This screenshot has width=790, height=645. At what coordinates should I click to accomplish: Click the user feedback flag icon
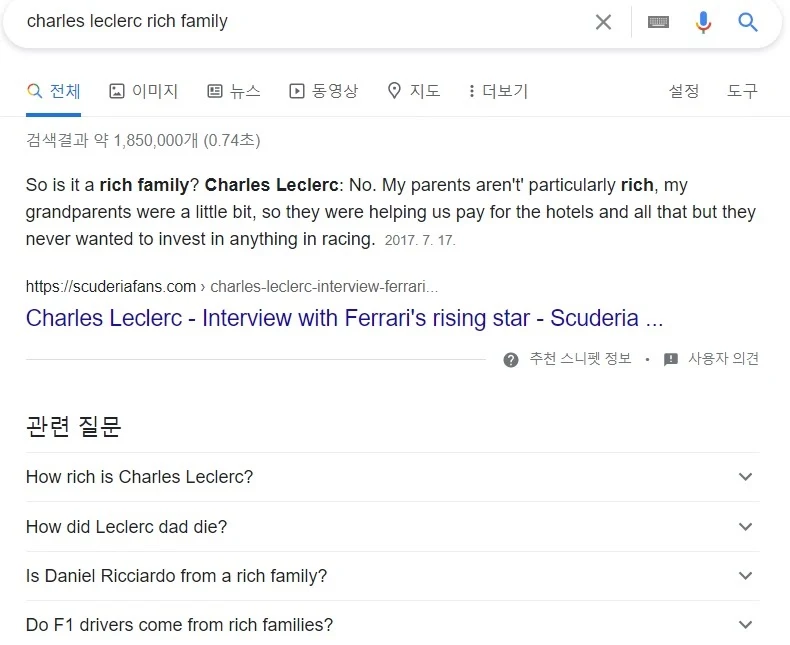(x=671, y=359)
